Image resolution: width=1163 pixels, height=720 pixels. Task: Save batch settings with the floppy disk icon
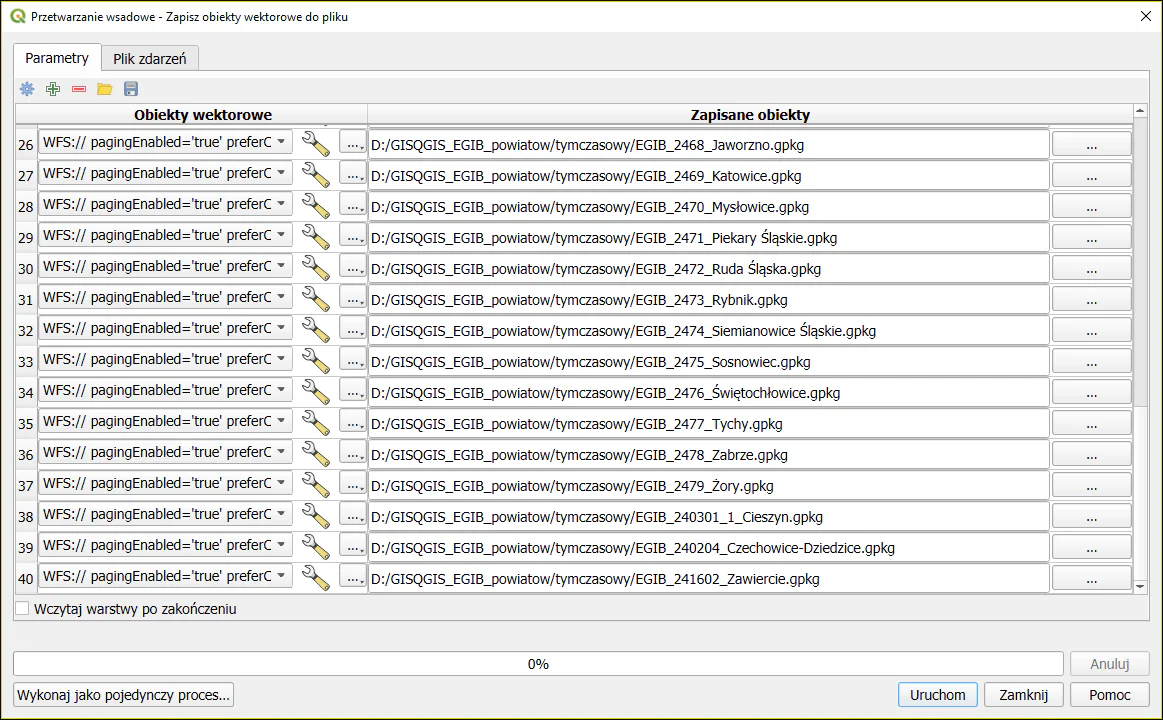coord(131,89)
